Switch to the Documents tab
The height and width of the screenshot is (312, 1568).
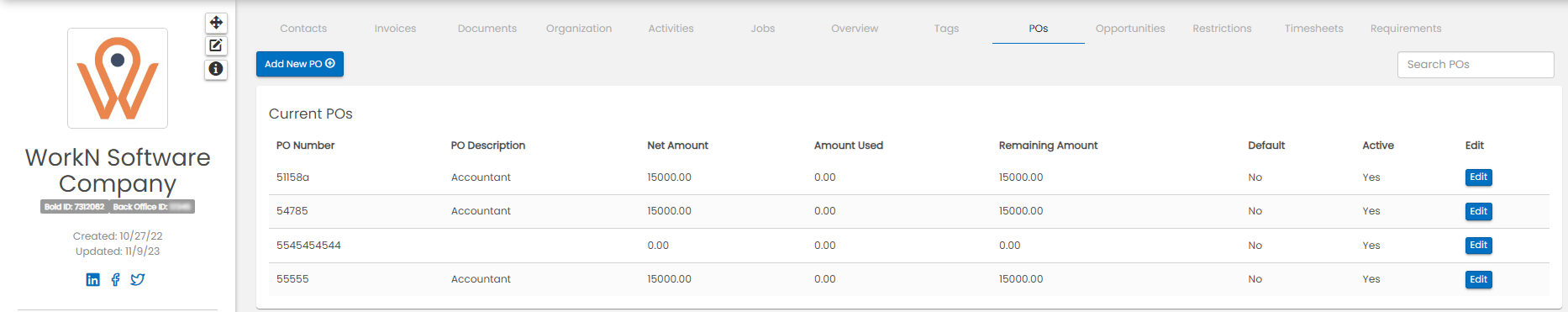click(487, 29)
